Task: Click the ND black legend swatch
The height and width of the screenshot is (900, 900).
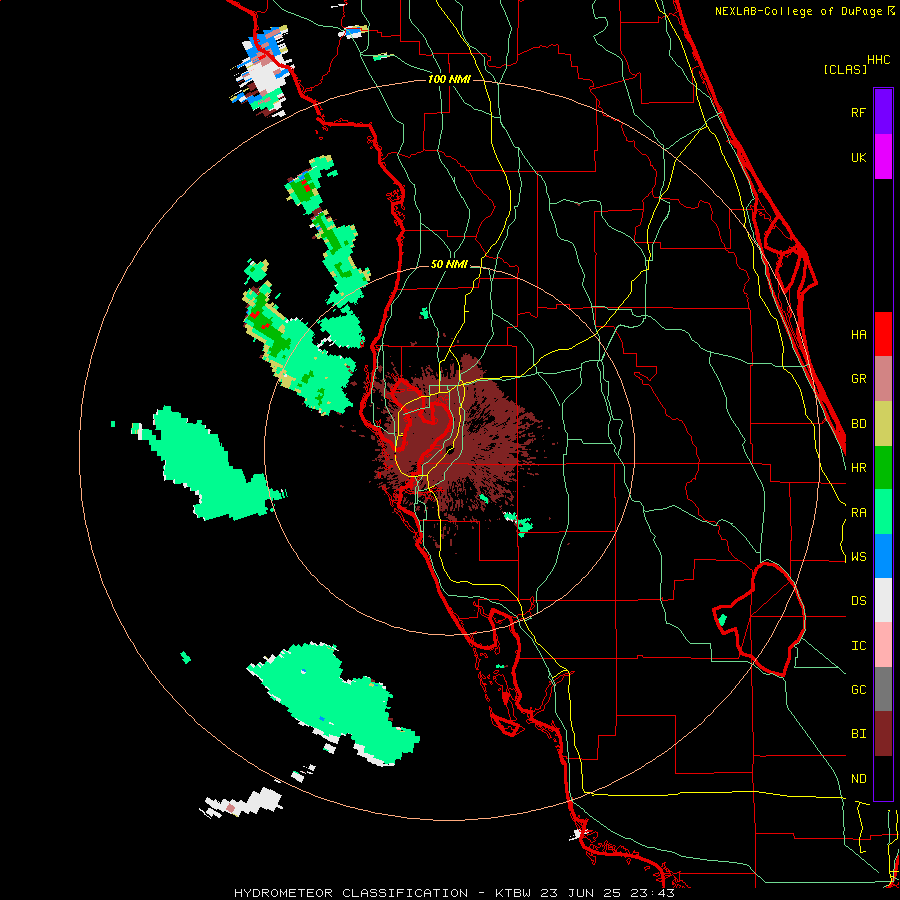Action: pos(883,778)
